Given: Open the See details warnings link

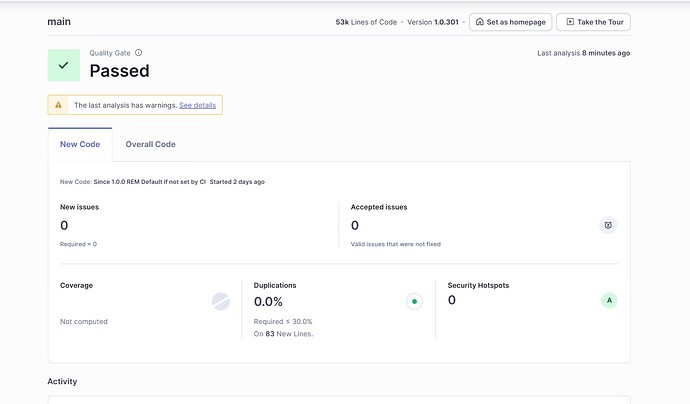Looking at the screenshot, I should coord(198,105).
